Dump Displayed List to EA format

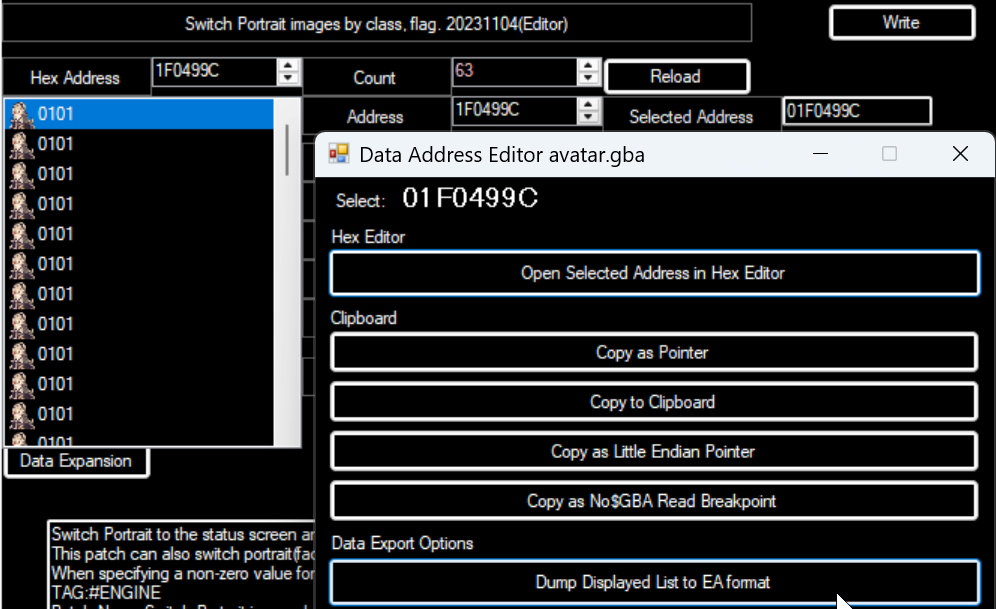[x=654, y=582]
